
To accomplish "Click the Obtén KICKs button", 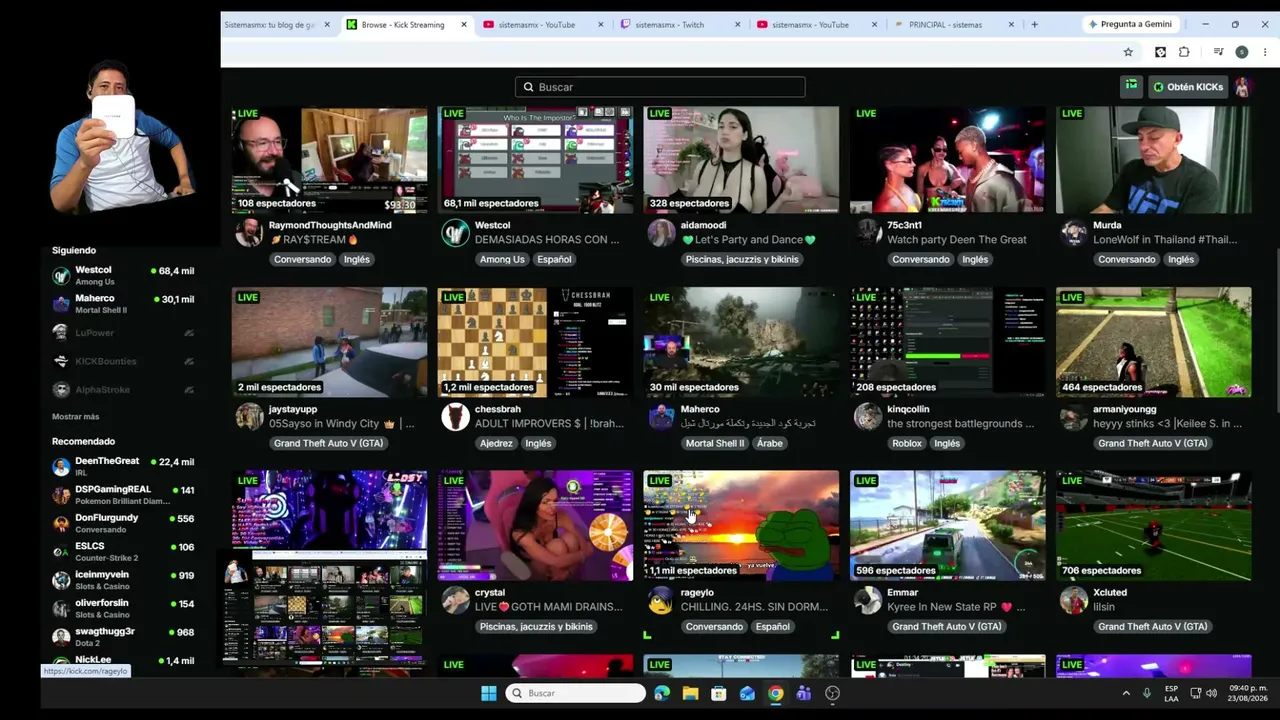I will pos(1187,87).
